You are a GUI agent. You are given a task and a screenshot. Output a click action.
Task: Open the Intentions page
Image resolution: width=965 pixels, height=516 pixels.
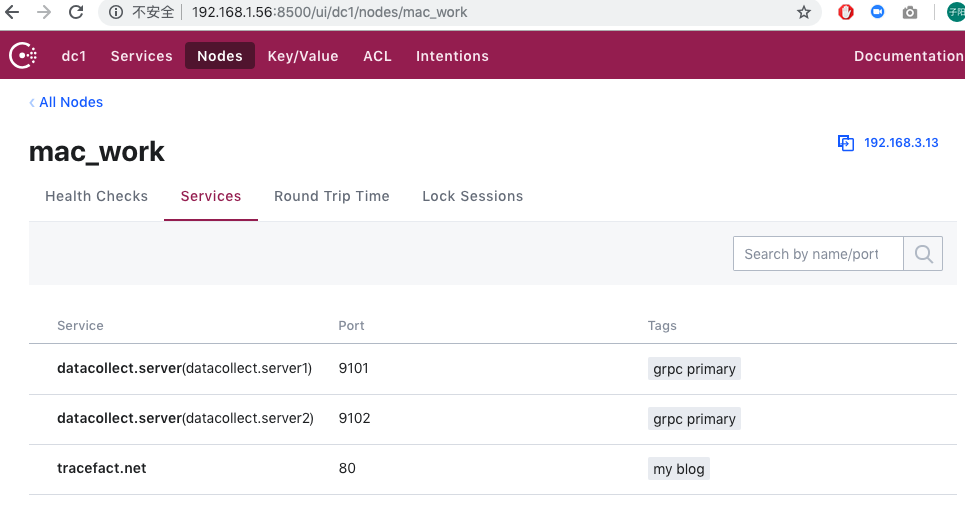coord(452,56)
